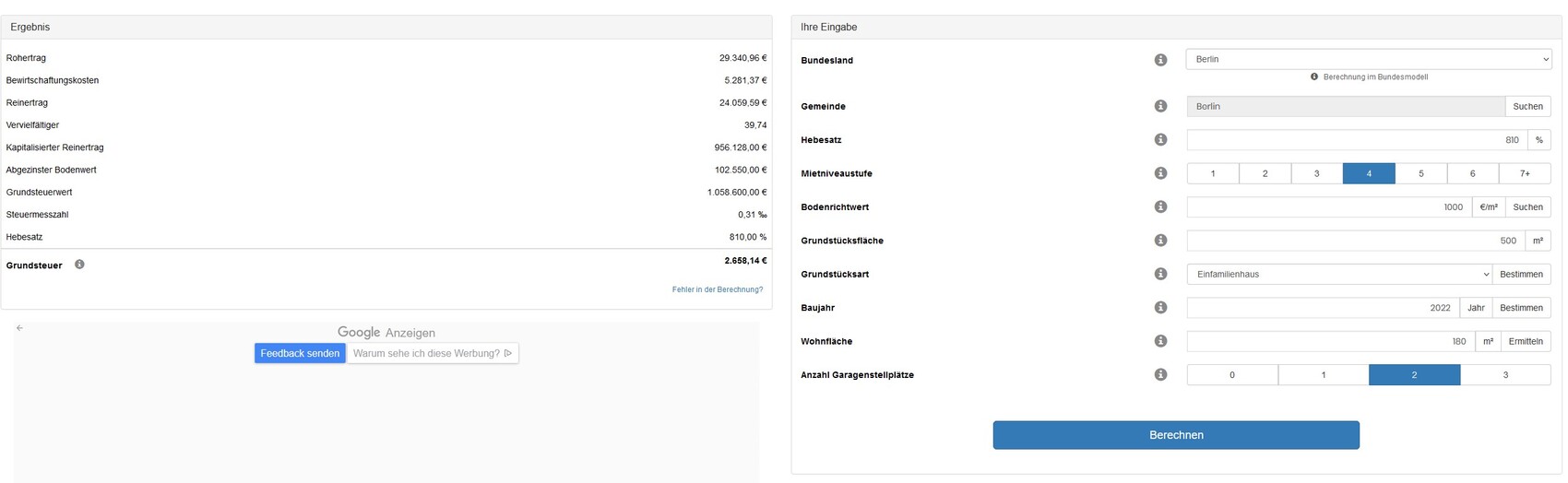This screenshot has width=1568, height=483.
Task: Show info for Grundstücksfläche
Action: click(x=1160, y=241)
